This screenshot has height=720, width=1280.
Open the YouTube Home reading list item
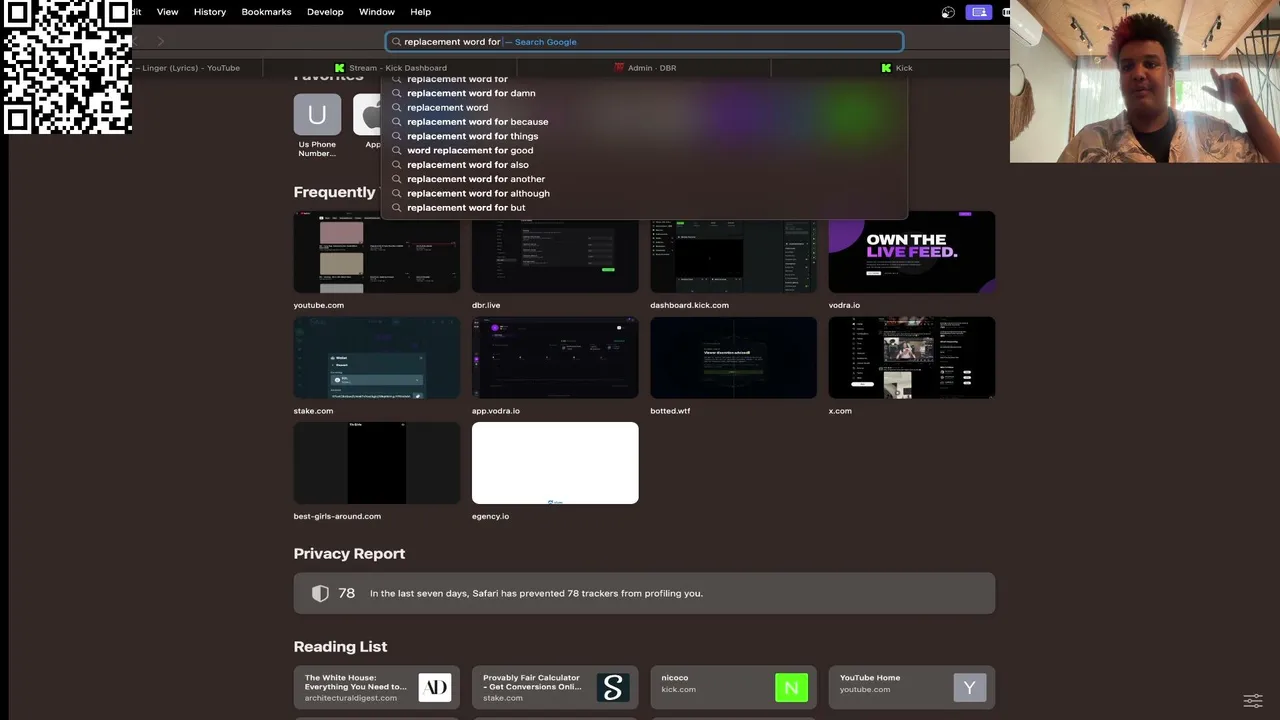(912, 687)
